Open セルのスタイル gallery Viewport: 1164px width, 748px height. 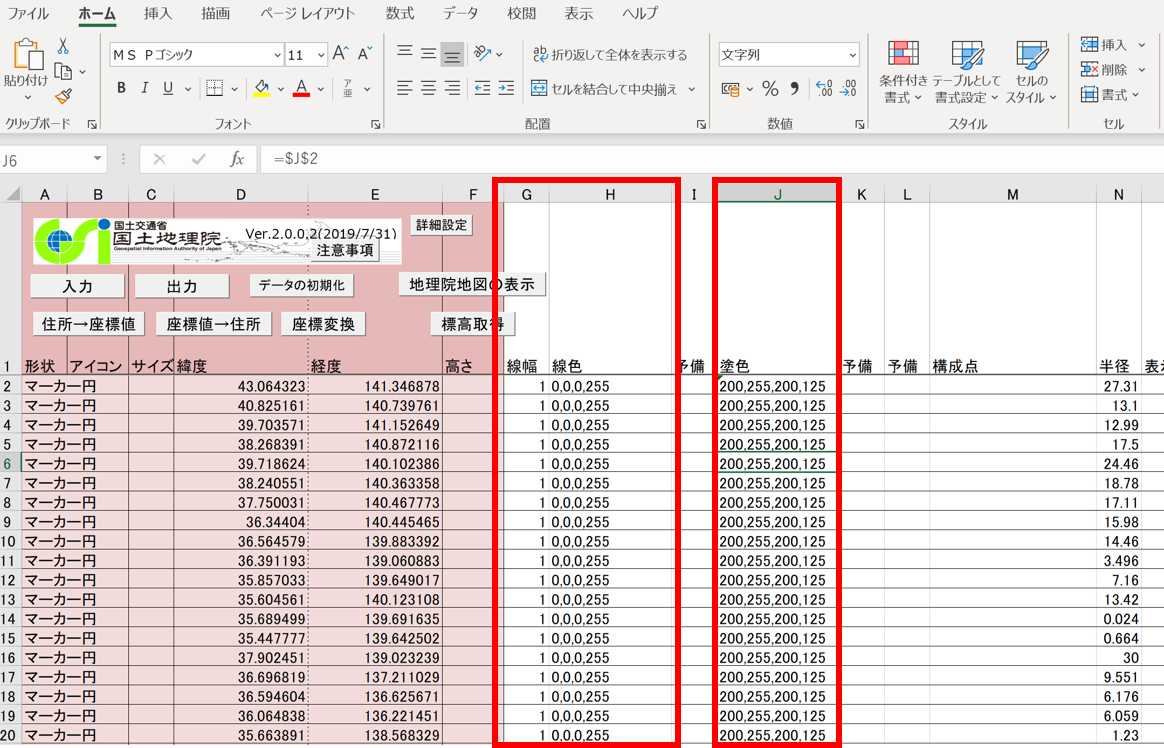pos(1031,73)
